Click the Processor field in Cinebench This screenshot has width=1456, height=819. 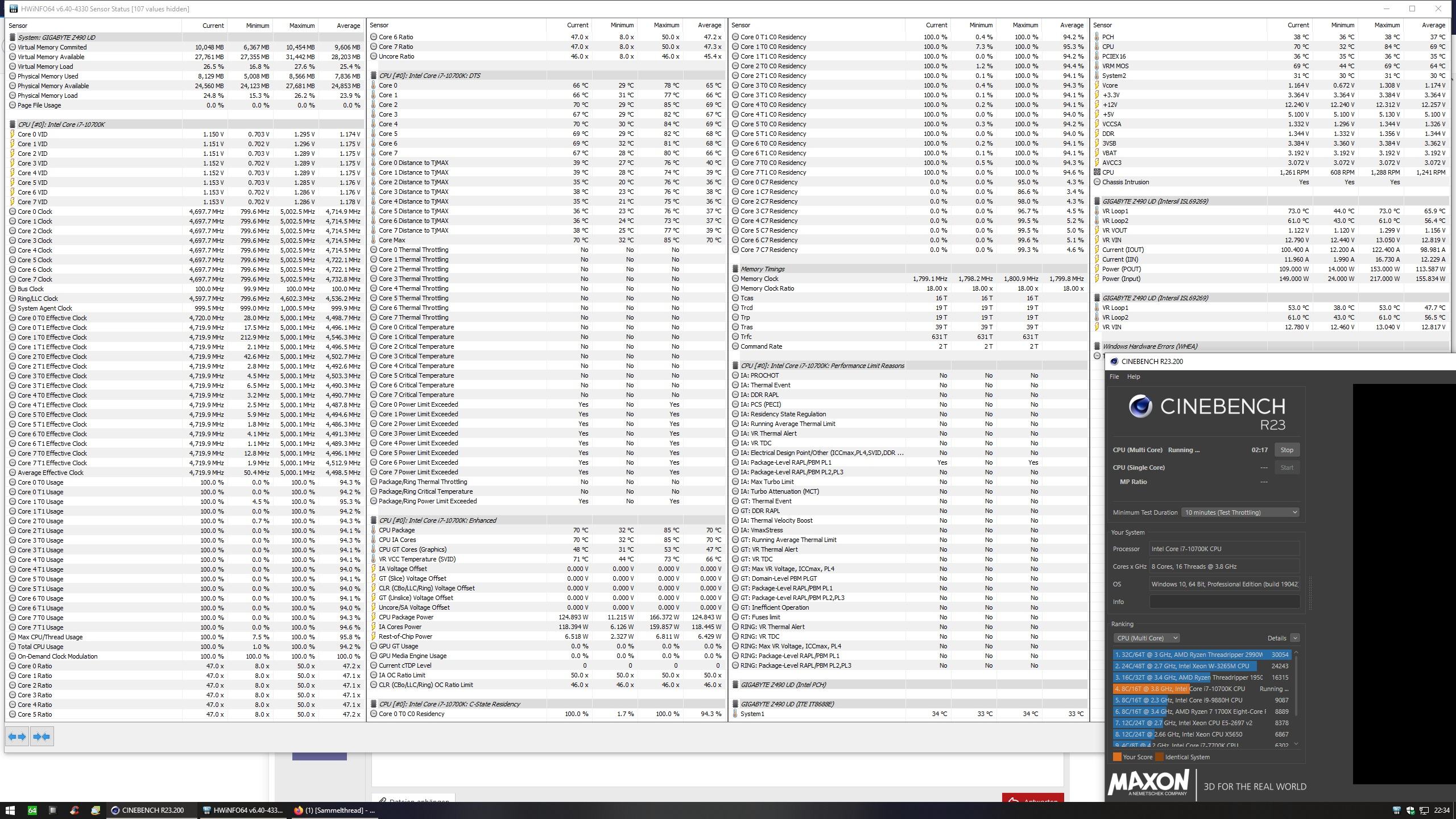pos(1225,549)
